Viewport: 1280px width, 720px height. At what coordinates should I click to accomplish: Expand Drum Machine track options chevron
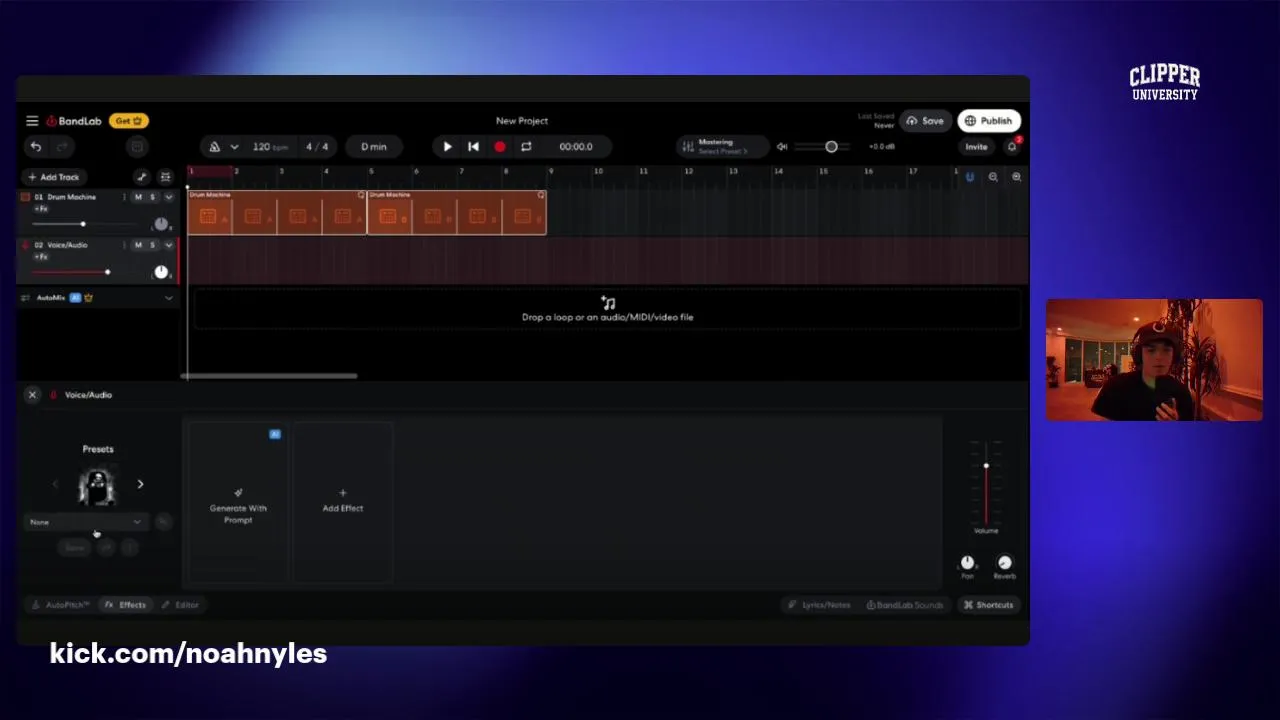(168, 197)
